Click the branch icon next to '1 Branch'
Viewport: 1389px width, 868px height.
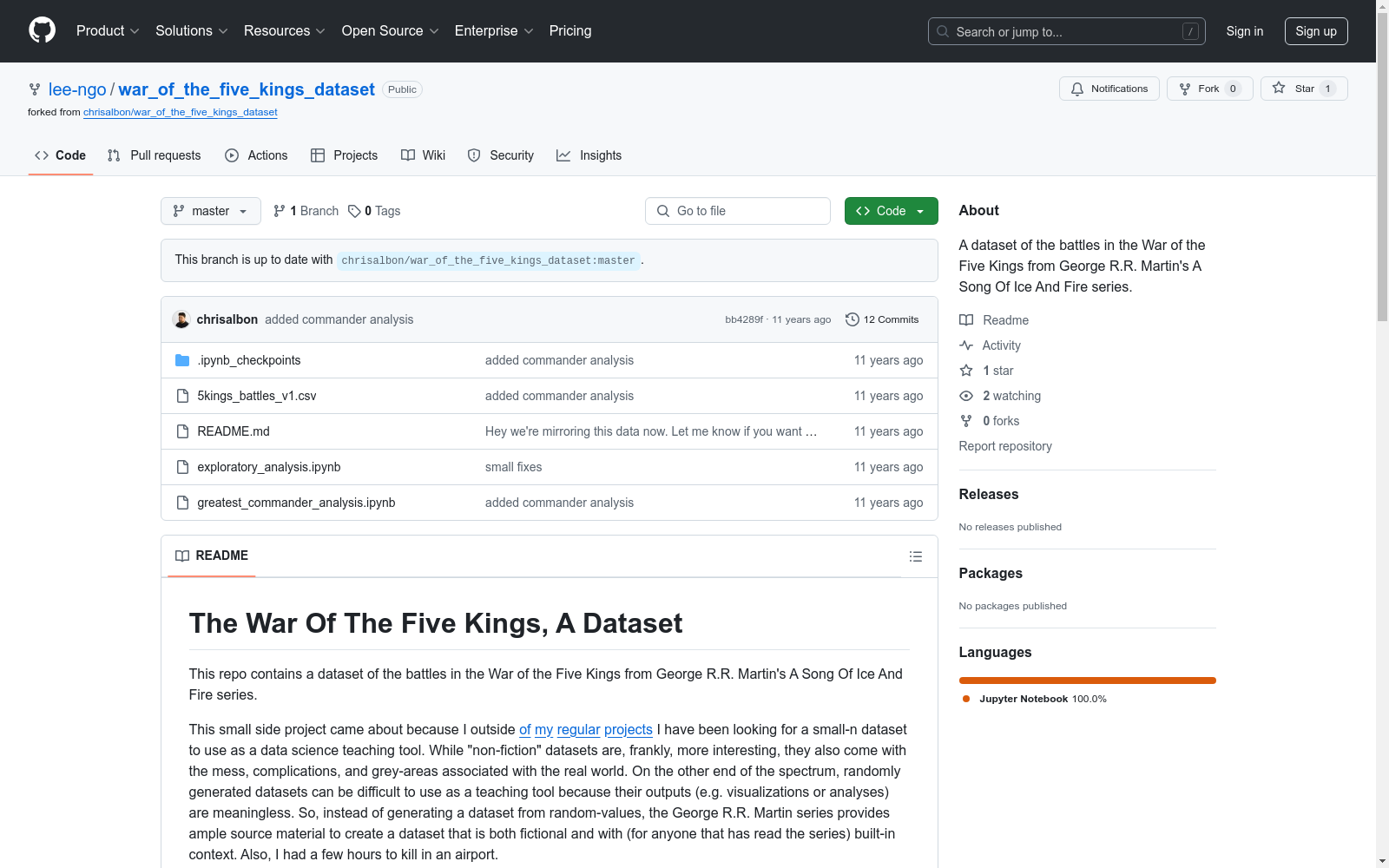coord(280,211)
